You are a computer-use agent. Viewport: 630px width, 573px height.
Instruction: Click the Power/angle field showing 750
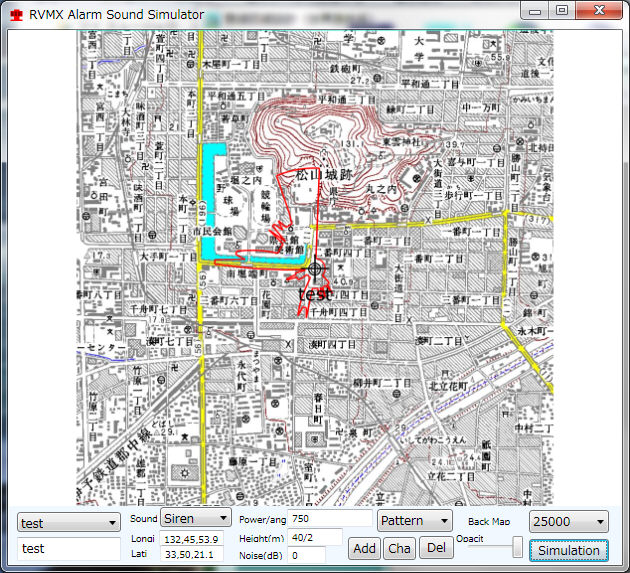pos(329,519)
